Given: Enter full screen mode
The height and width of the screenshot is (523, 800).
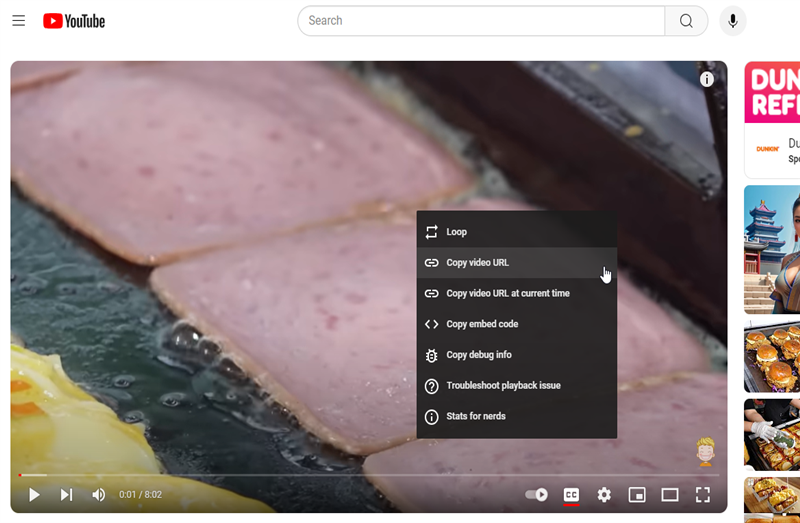Looking at the screenshot, I should pos(703,494).
